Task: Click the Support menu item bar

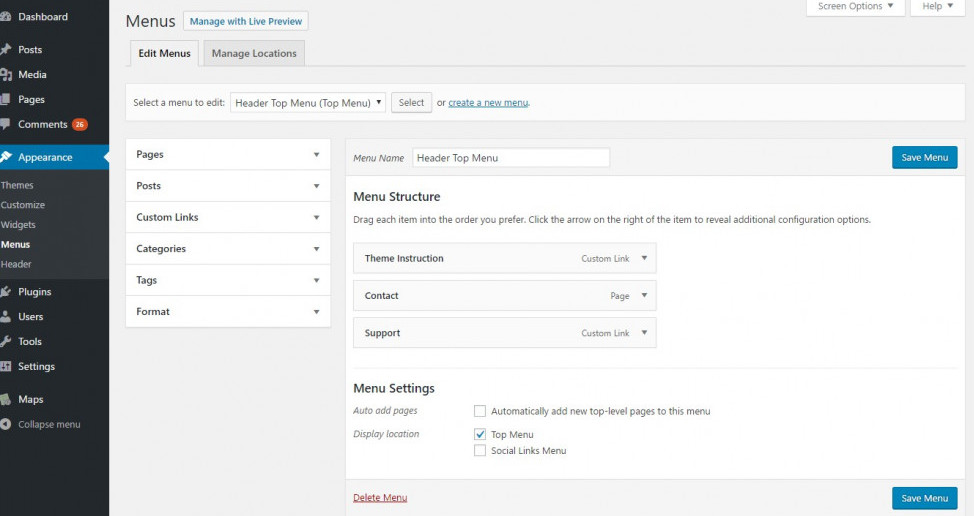Action: click(x=504, y=332)
